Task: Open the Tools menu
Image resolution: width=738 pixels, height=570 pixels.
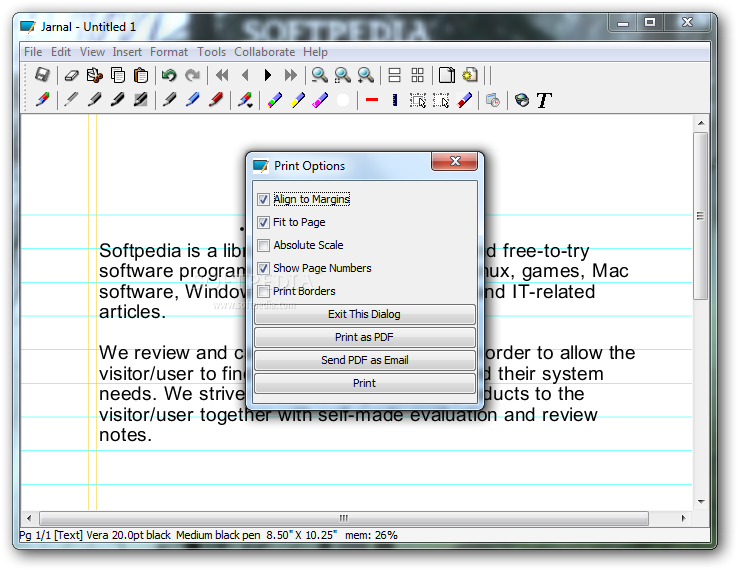Action: [x=211, y=52]
